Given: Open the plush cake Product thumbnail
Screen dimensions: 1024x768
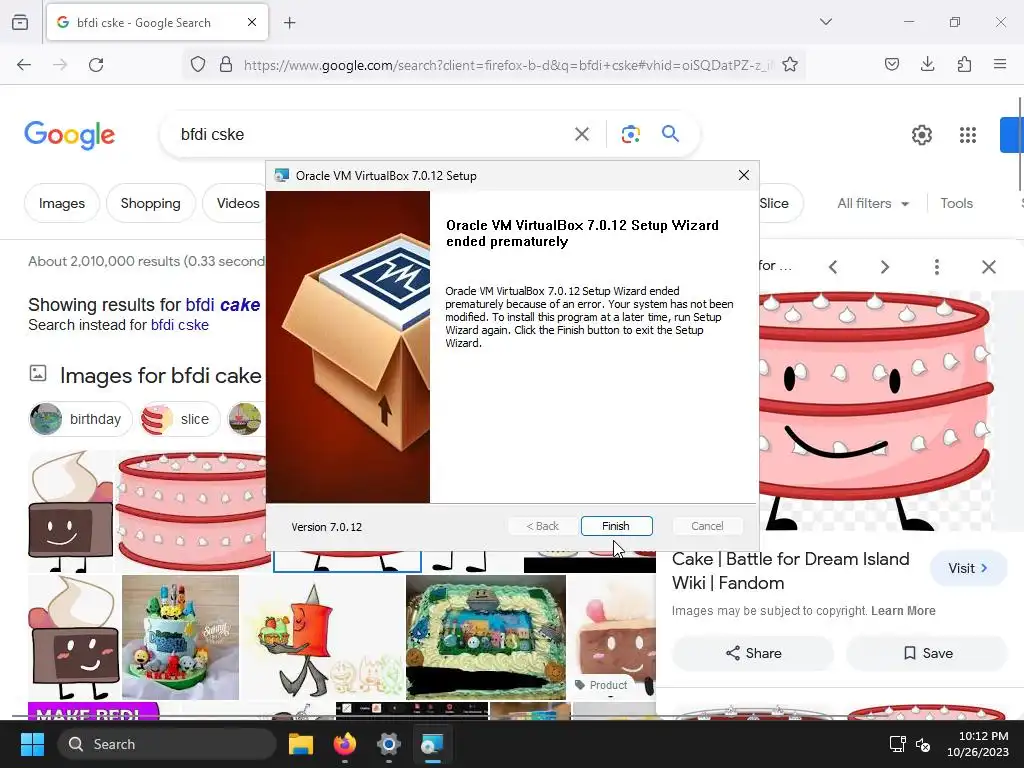Looking at the screenshot, I should (x=612, y=637).
